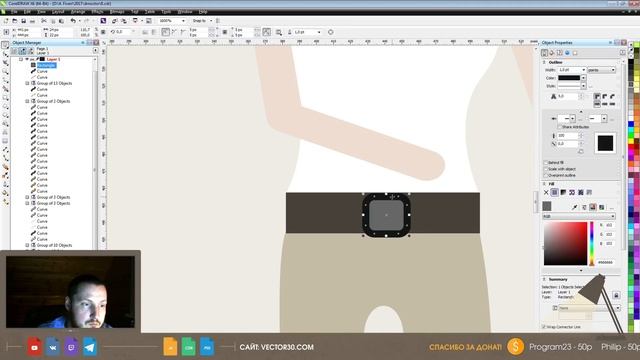640x360 pixels.
Task: Click the YouTube icon in bottom banner
Action: [34, 347]
